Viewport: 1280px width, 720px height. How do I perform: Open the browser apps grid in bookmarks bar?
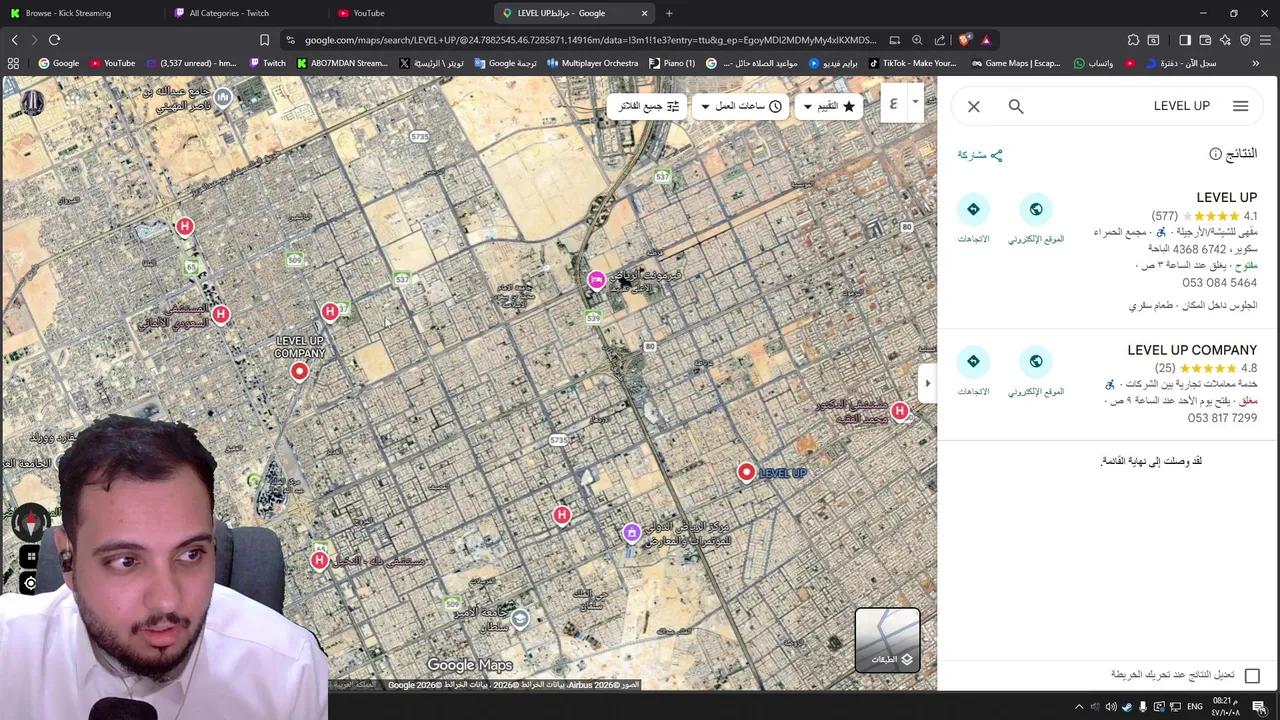(x=13, y=63)
